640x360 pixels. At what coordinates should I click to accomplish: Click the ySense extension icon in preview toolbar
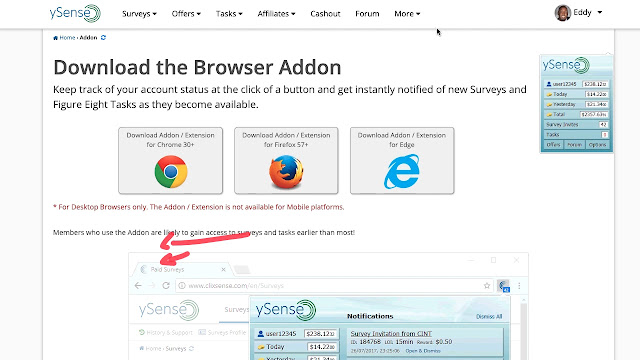click(504, 286)
